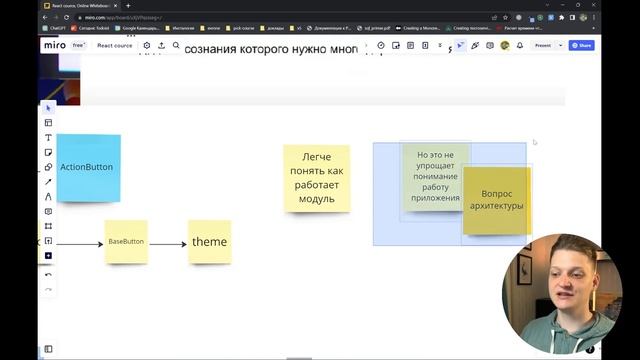
Task: Select the Connection line arrow tool
Action: click(48, 182)
